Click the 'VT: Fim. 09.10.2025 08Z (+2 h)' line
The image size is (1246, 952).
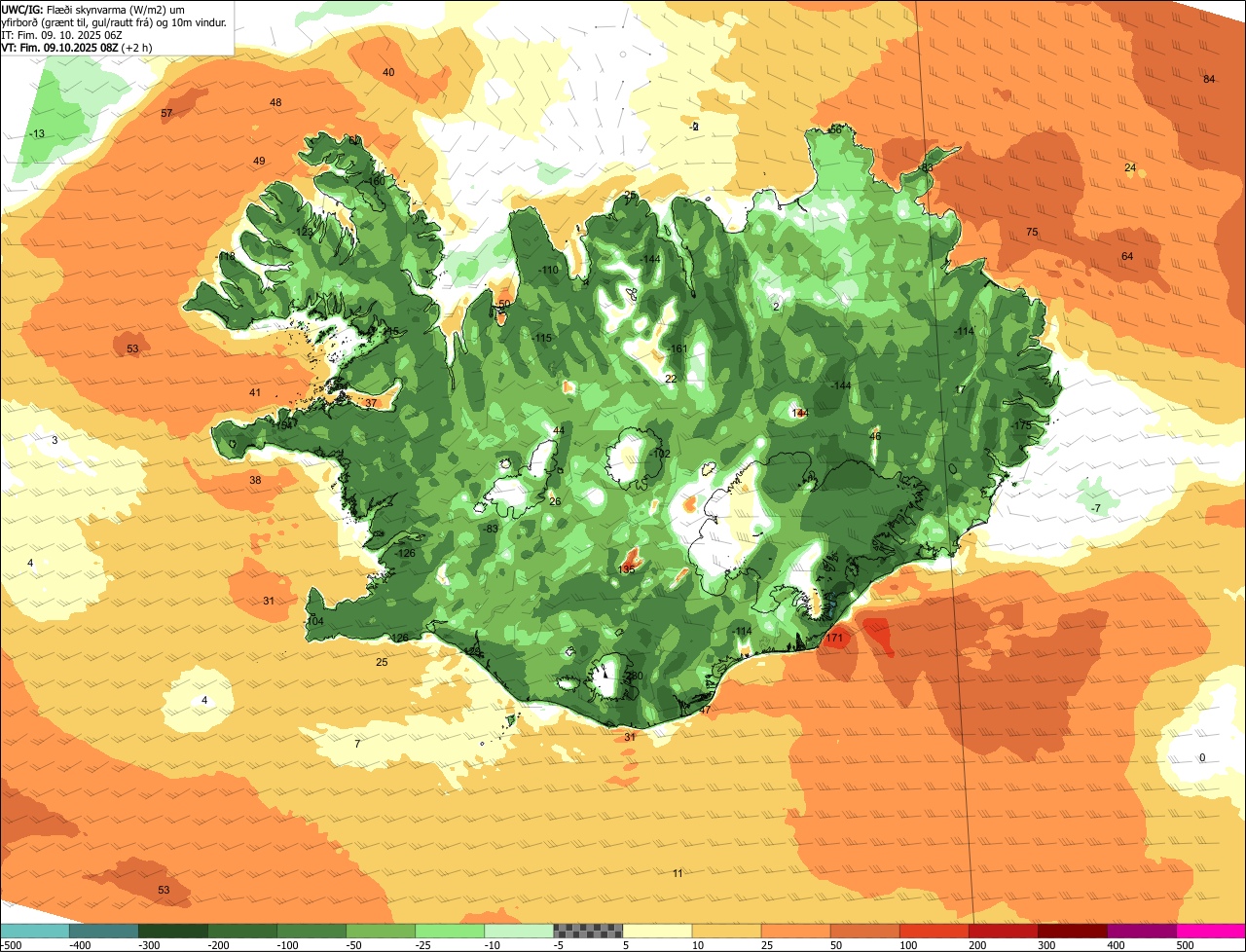coord(76,47)
